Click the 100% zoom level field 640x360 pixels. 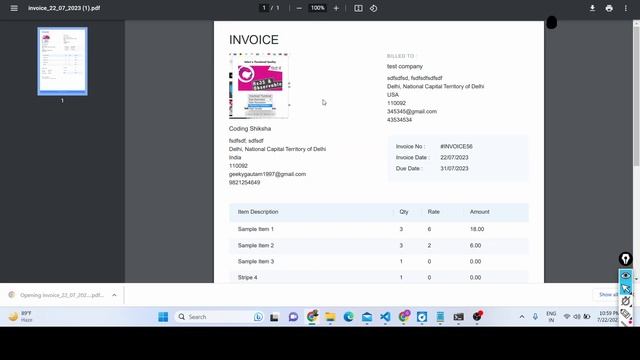tap(318, 8)
